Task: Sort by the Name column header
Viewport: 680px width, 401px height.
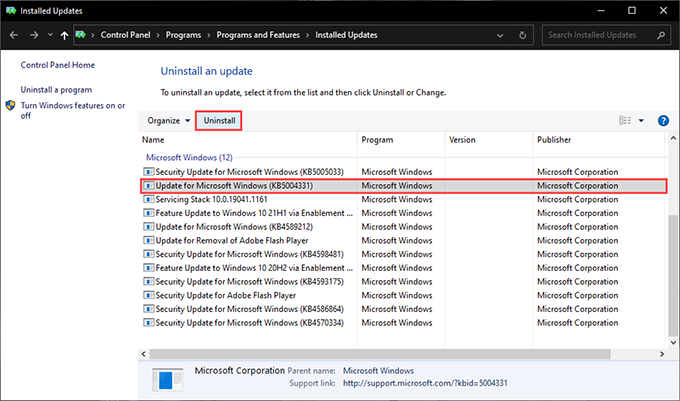Action: 153,140
